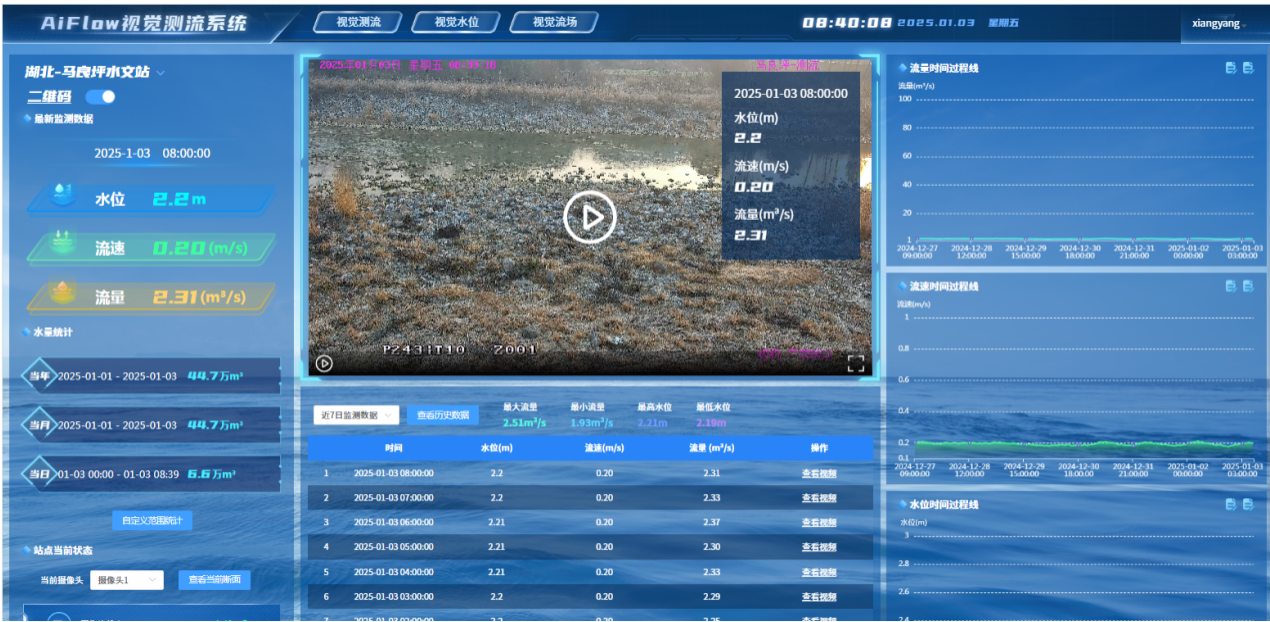Enter fullscreen mode on the video

tap(855, 364)
